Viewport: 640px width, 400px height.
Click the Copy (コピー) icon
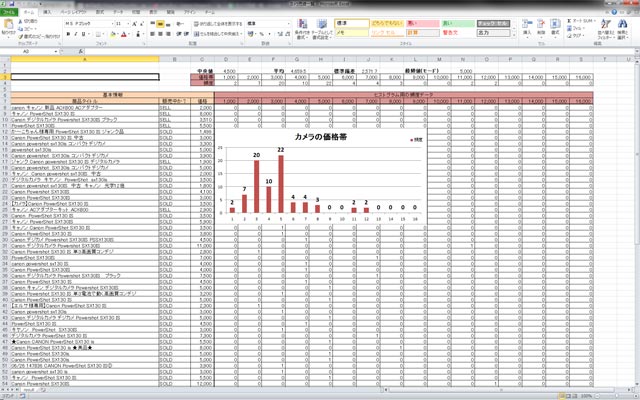click(x=20, y=29)
